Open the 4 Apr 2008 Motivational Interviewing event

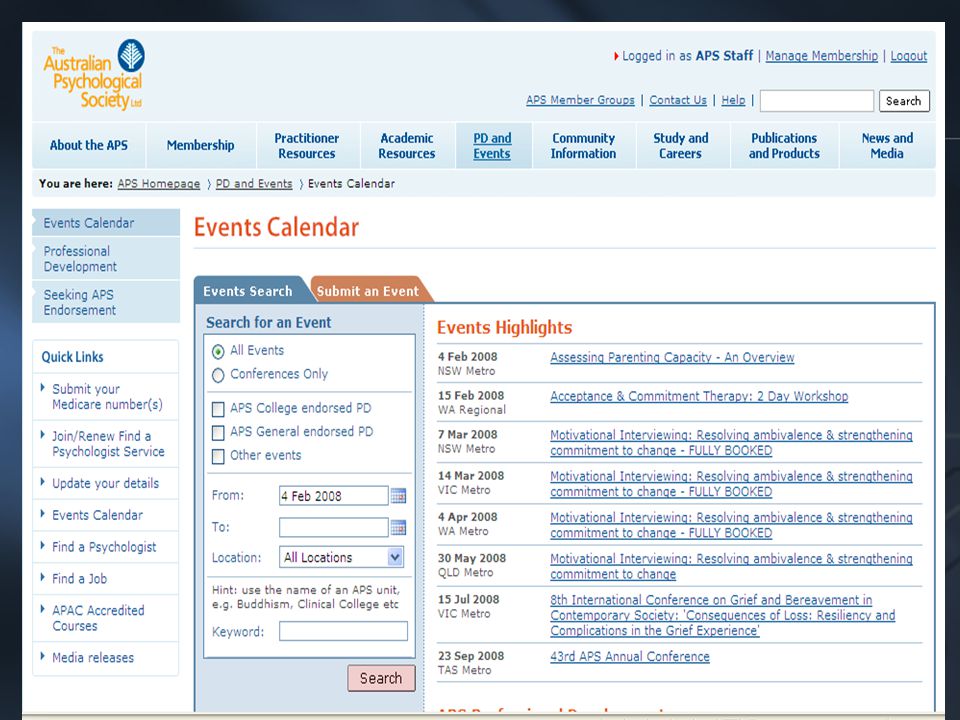point(731,525)
